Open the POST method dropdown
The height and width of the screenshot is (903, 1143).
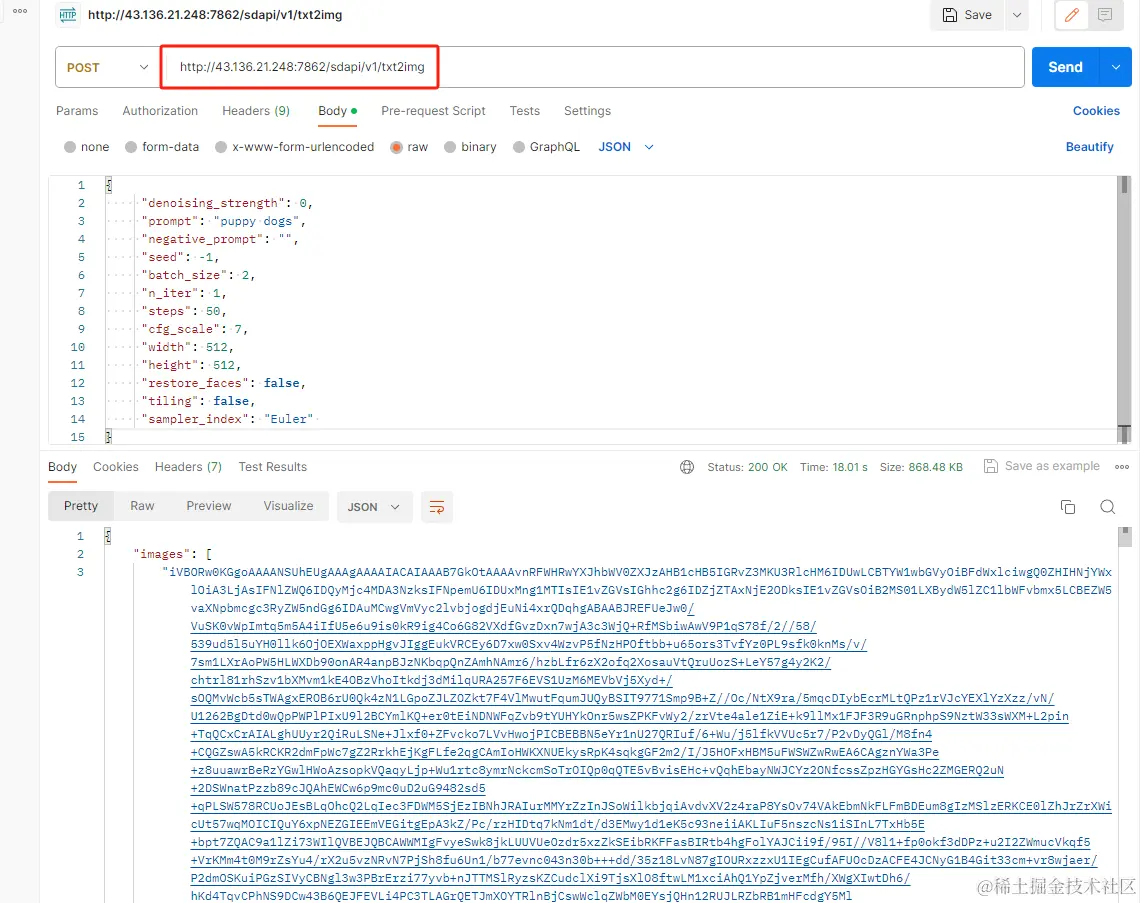pos(108,67)
